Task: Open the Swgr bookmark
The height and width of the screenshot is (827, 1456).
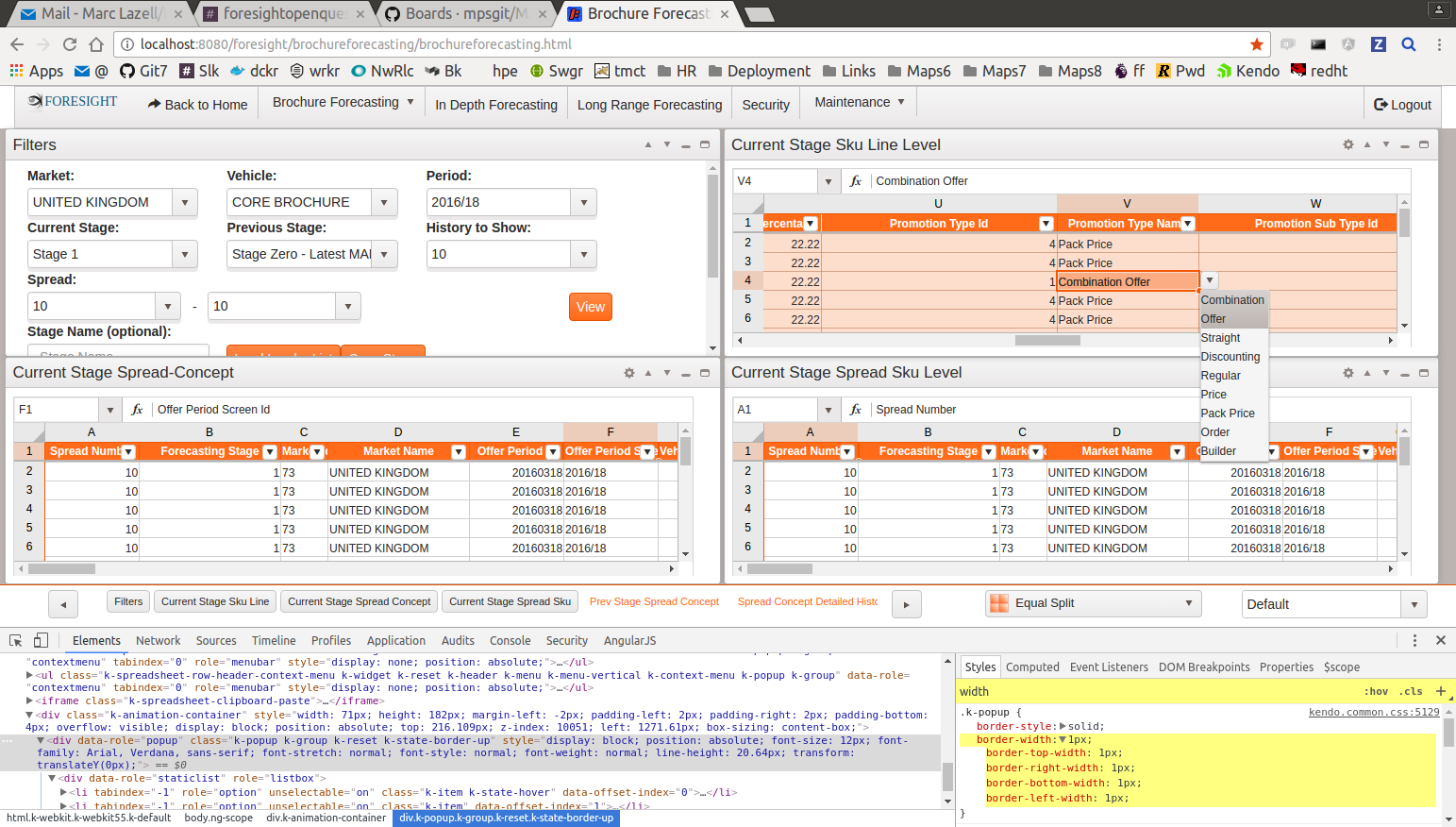Action: 556,71
